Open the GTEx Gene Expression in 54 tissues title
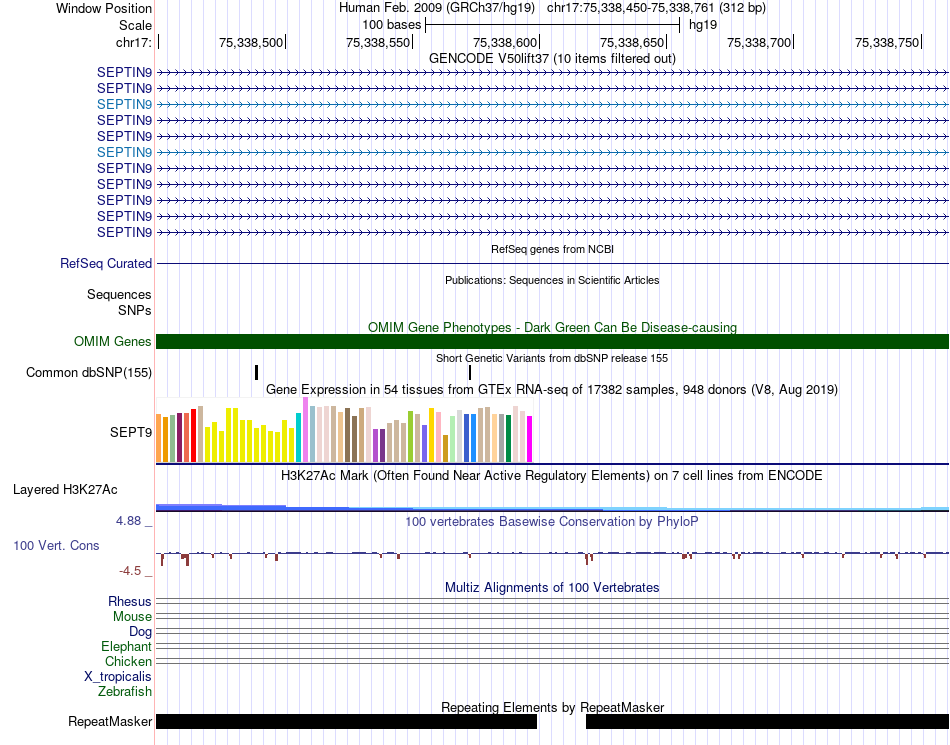This screenshot has width=950, height=745. (552, 389)
